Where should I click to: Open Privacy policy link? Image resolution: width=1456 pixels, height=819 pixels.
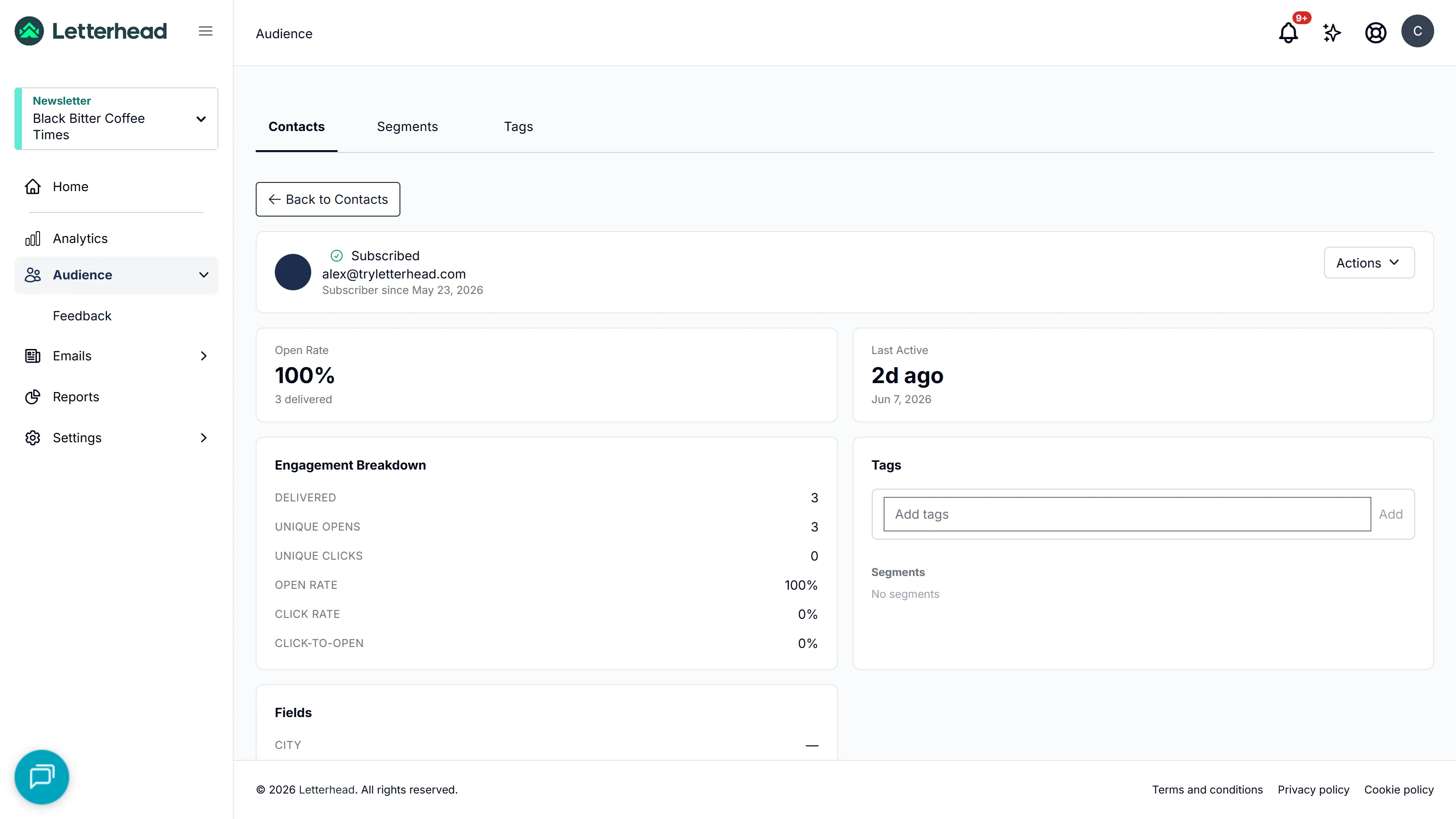[1313, 789]
